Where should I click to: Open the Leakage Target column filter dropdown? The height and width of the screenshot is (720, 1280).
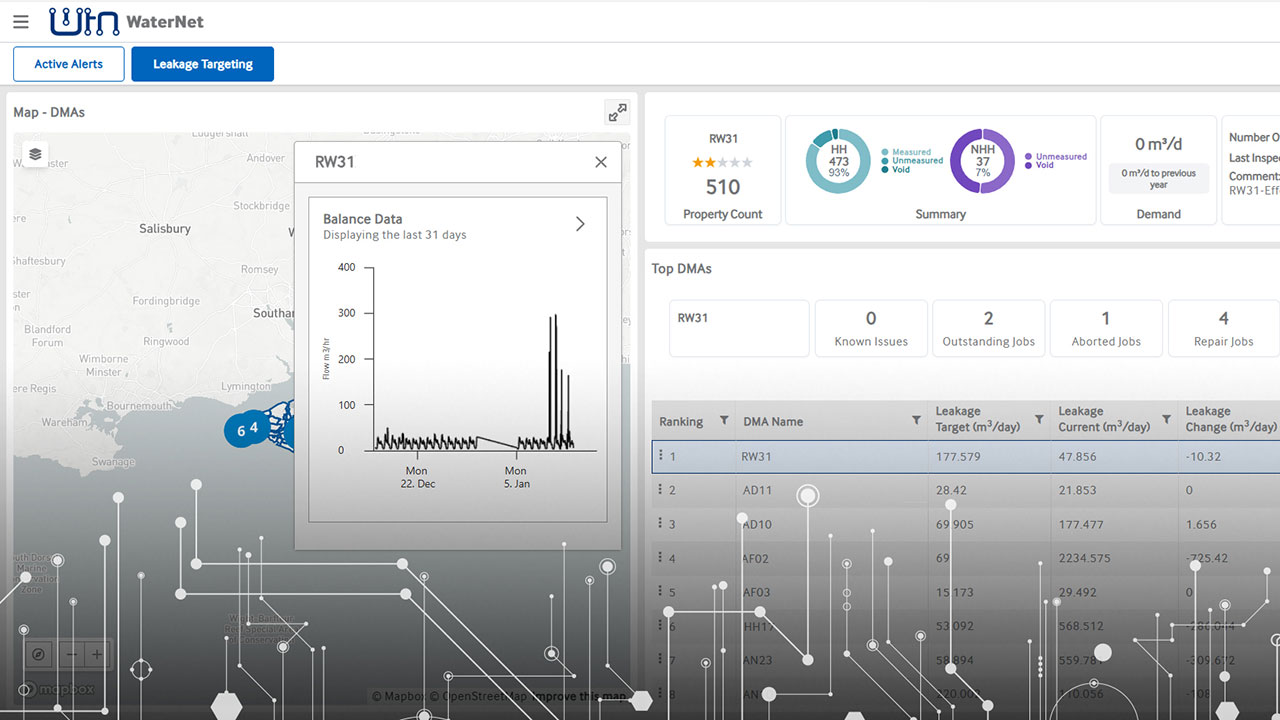(x=1040, y=417)
